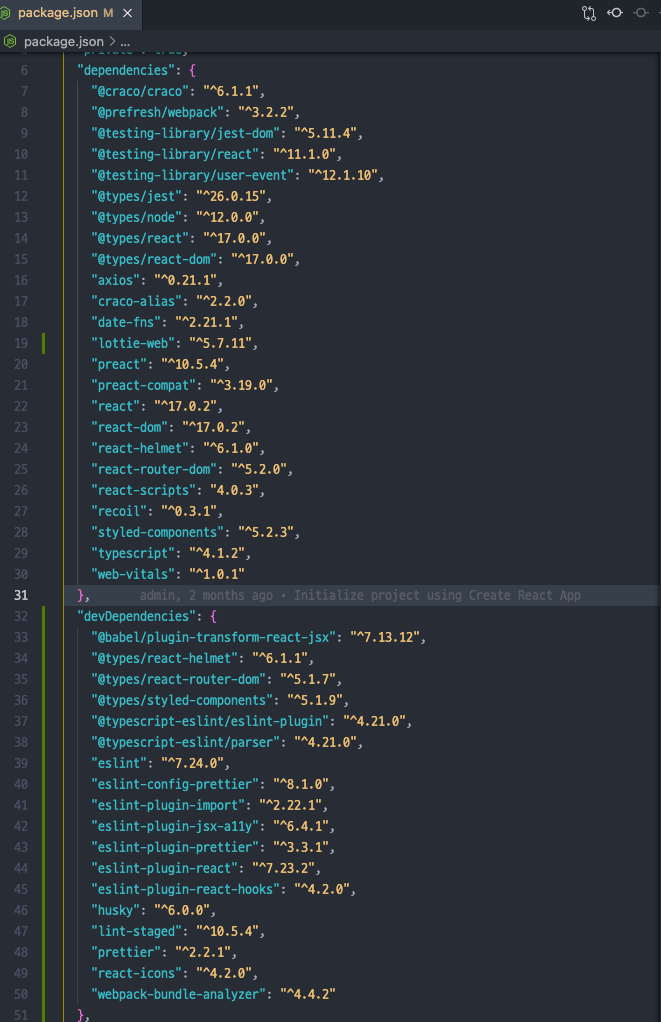Click the "@types/node" key
Viewport: 661px width, 1022px height.
click(136, 217)
